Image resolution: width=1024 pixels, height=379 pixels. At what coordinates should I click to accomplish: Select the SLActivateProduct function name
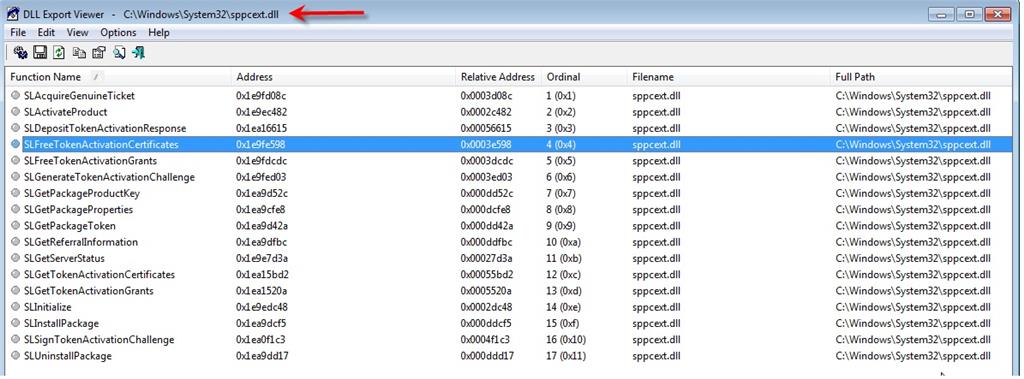click(65, 112)
